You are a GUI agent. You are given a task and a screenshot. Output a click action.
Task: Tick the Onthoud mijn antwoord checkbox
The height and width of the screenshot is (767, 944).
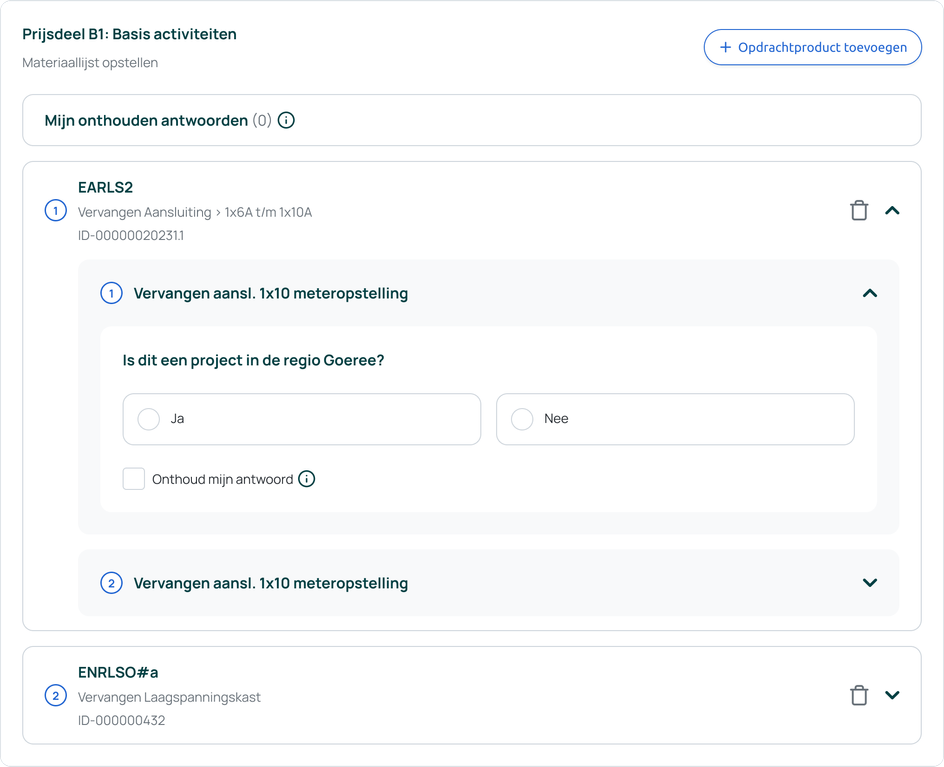[134, 479]
